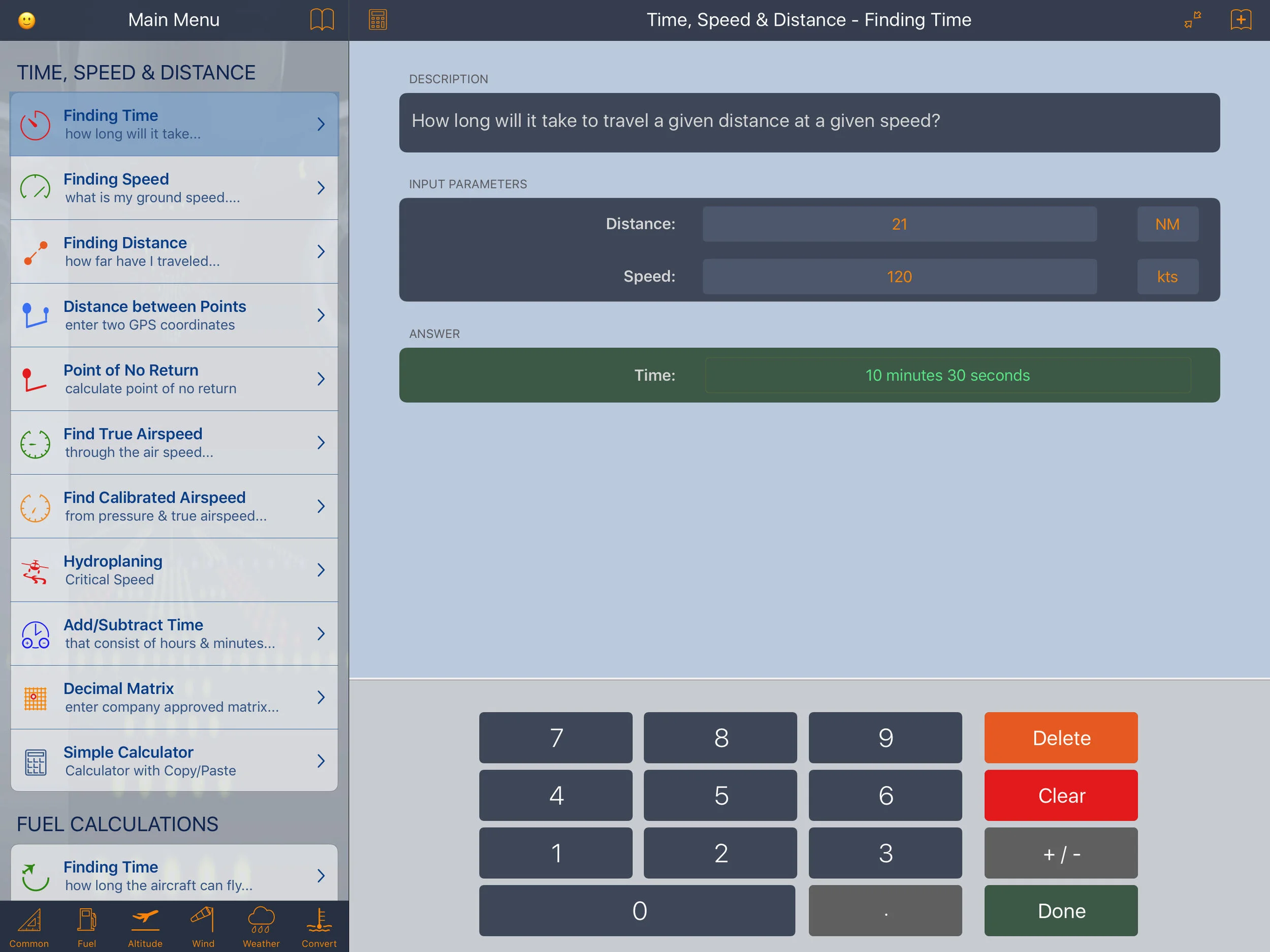Screen dimensions: 1270x952
Task: Expand the Decimal Matrix chevron
Action: click(x=321, y=697)
